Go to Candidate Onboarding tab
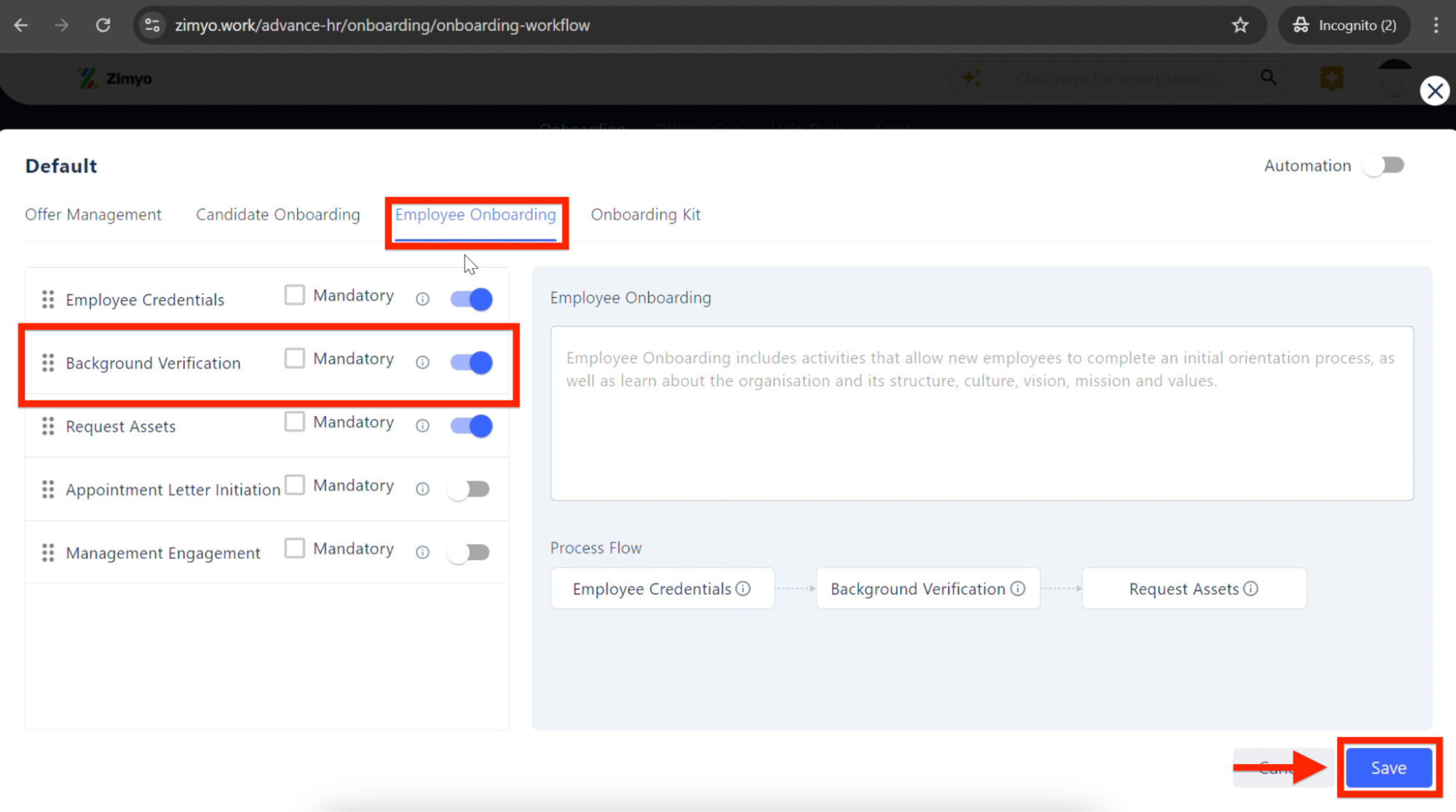Viewport: 1456px width, 812px height. point(278,214)
